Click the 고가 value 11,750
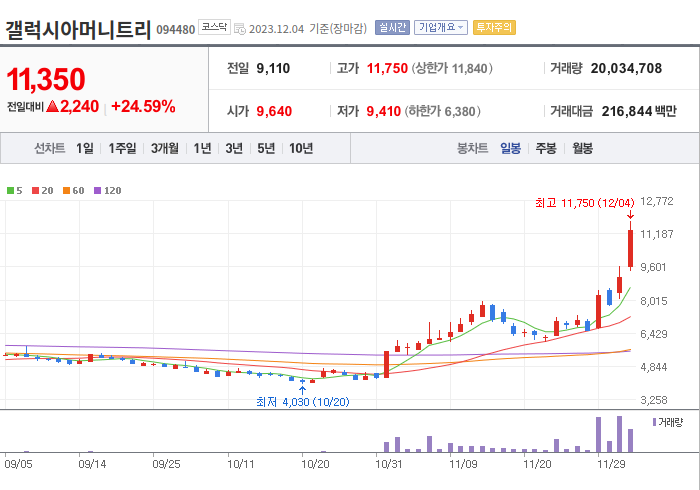This screenshot has width=700, height=490. pyautogui.click(x=387, y=68)
